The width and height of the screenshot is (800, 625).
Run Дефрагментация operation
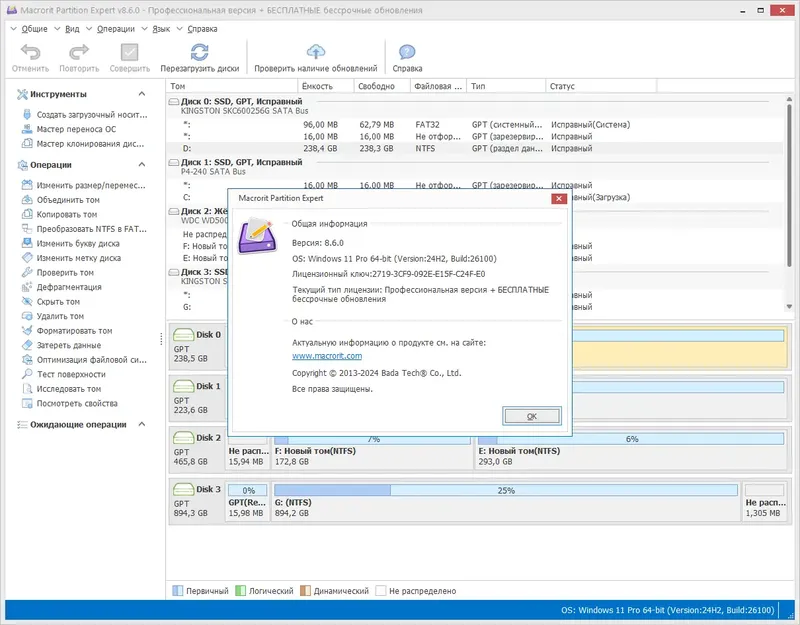point(62,287)
